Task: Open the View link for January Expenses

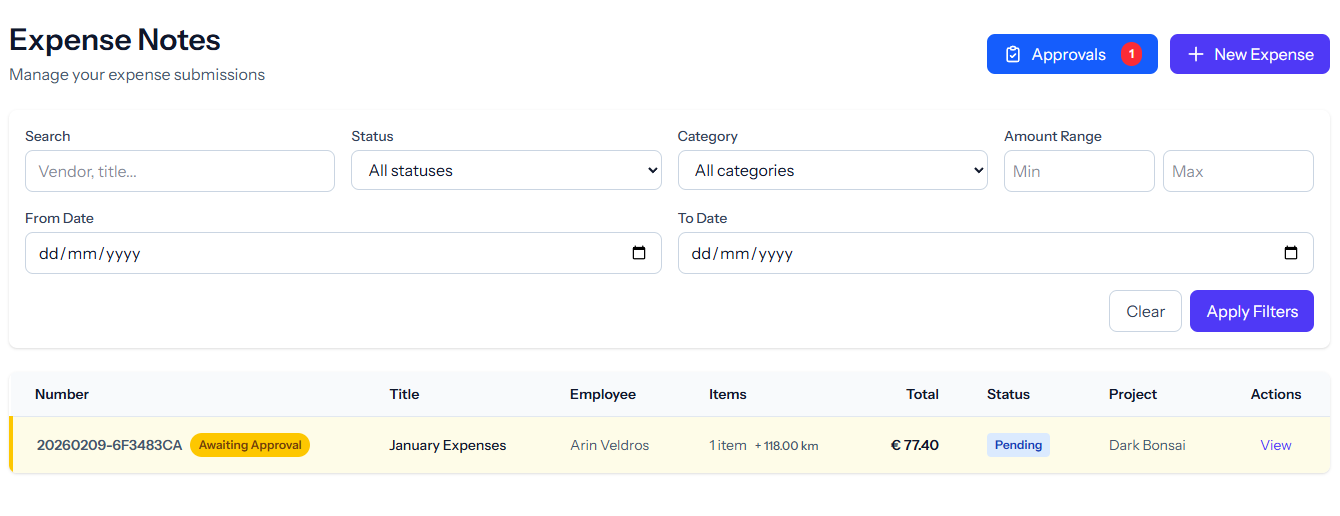Action: (x=1275, y=445)
